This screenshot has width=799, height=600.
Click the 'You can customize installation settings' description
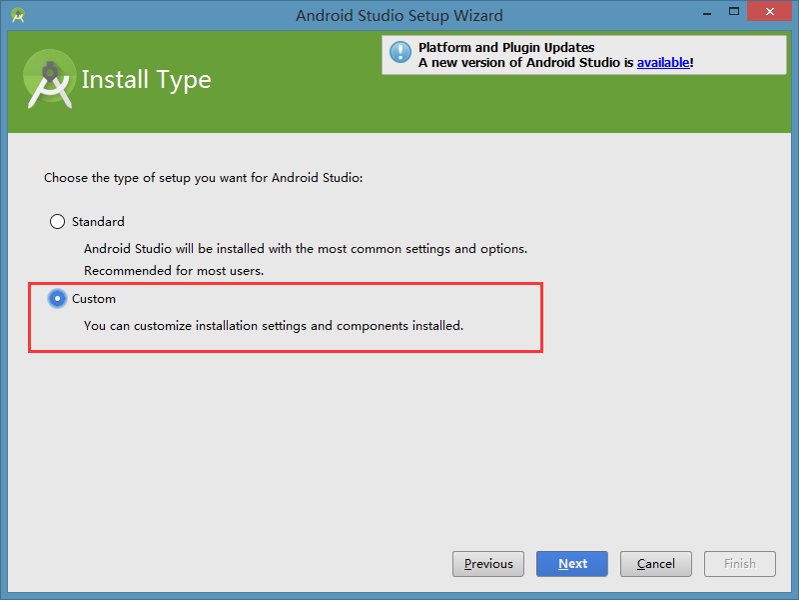point(274,326)
